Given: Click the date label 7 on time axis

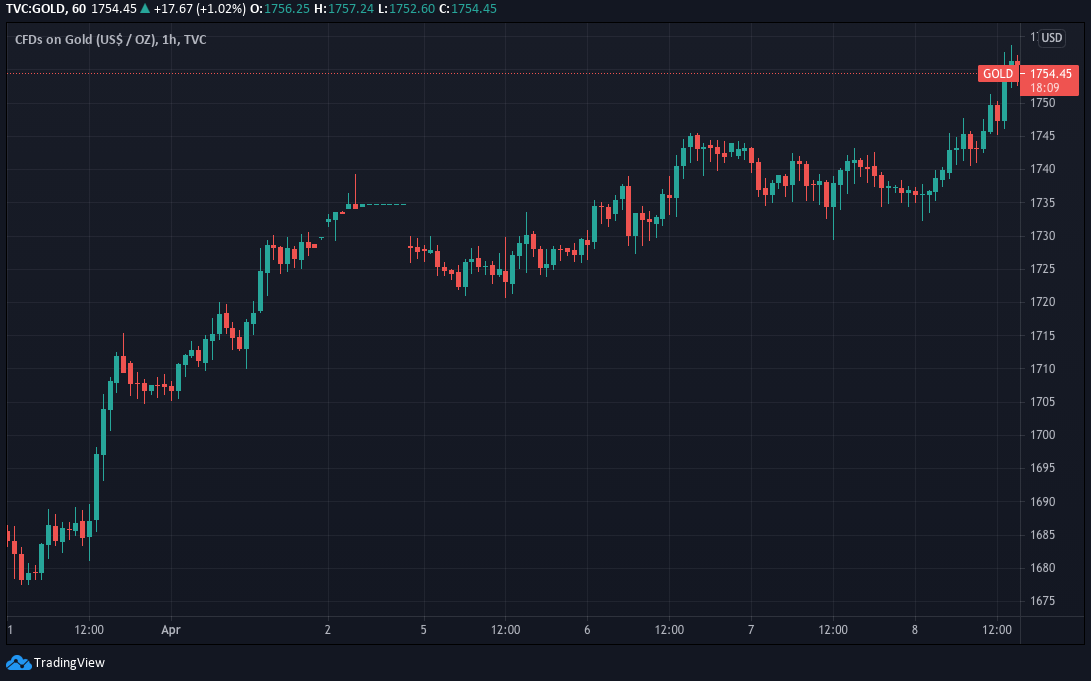Looking at the screenshot, I should [x=751, y=630].
